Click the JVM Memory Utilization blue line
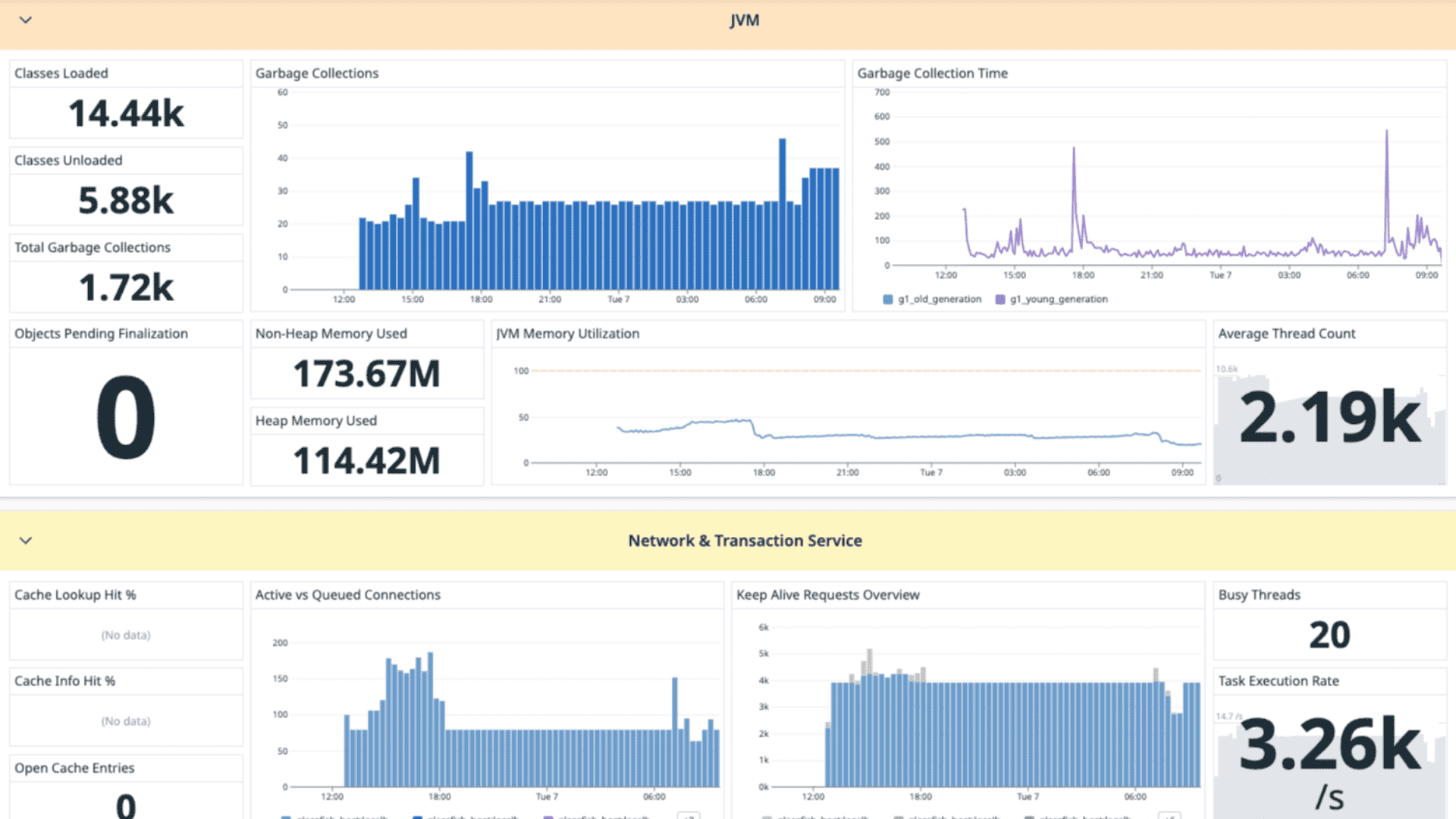The image size is (1456, 819). (x=910, y=436)
